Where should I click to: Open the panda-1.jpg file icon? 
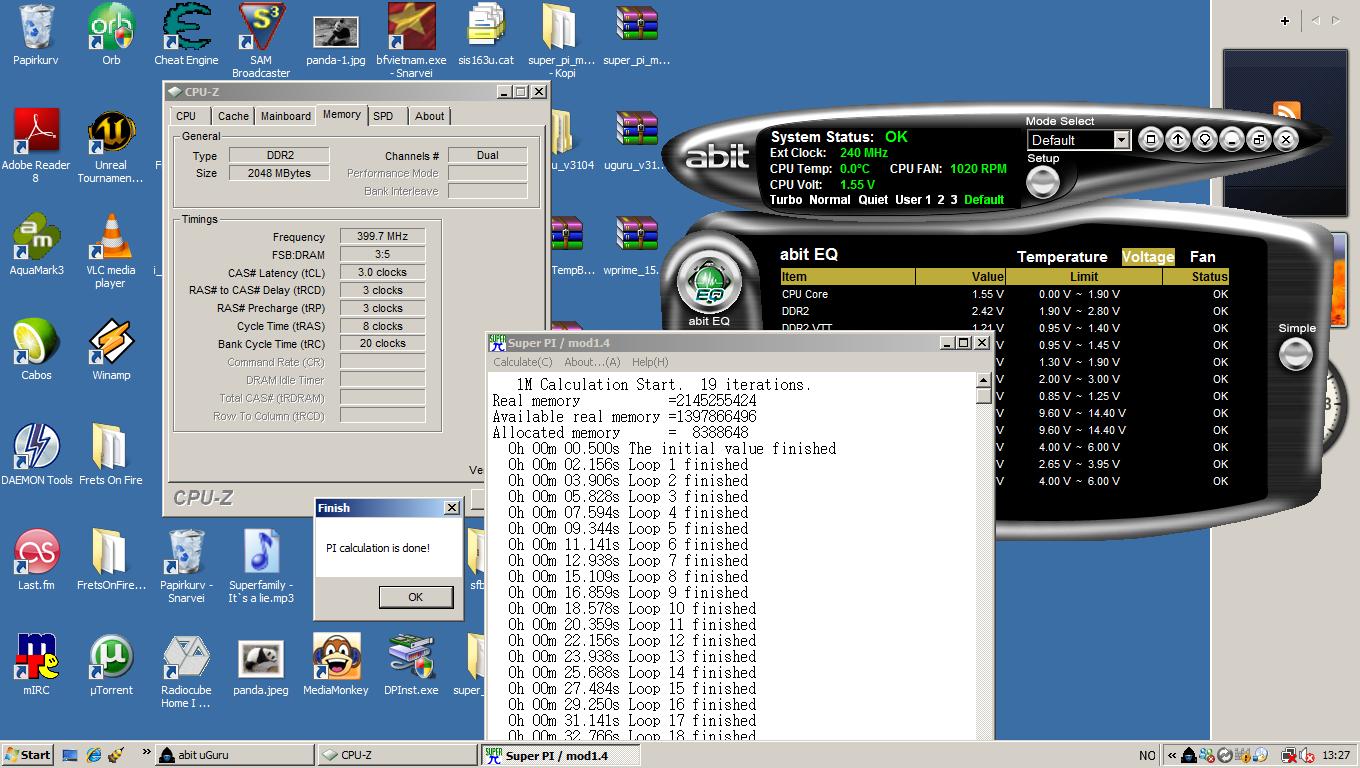336,41
